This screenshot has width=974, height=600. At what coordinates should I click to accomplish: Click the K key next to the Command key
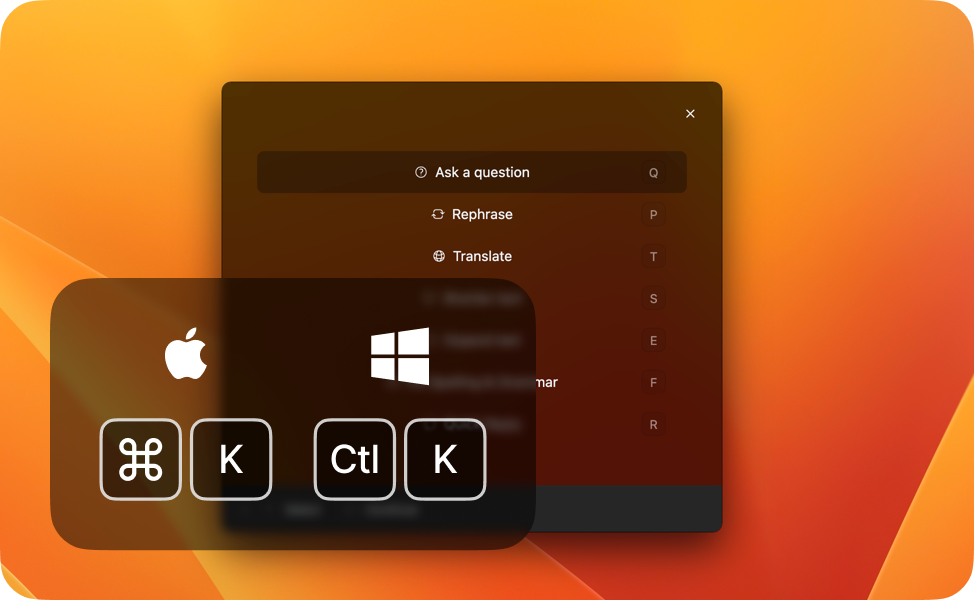coord(231,460)
